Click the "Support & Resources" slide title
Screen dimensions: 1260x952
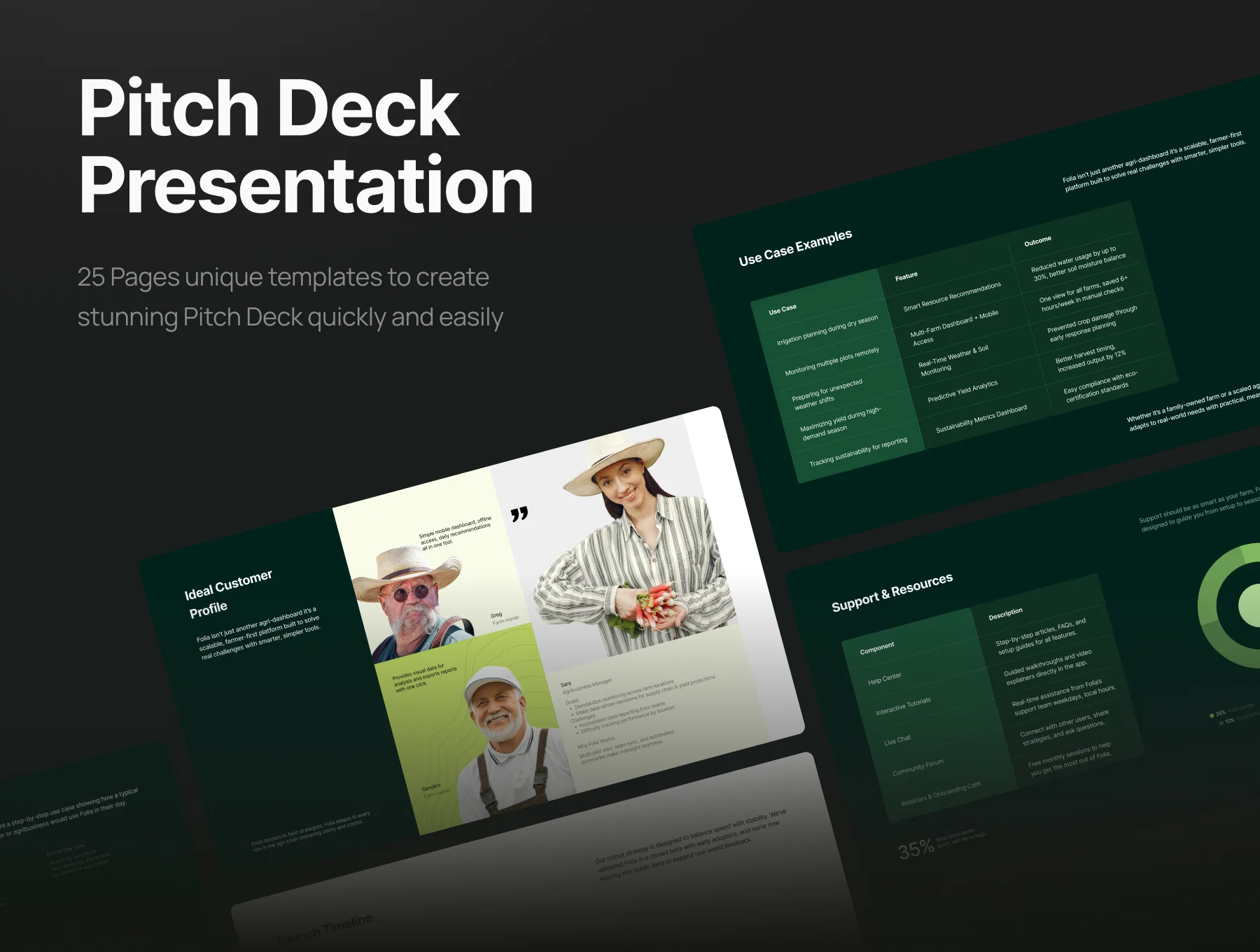(892, 592)
